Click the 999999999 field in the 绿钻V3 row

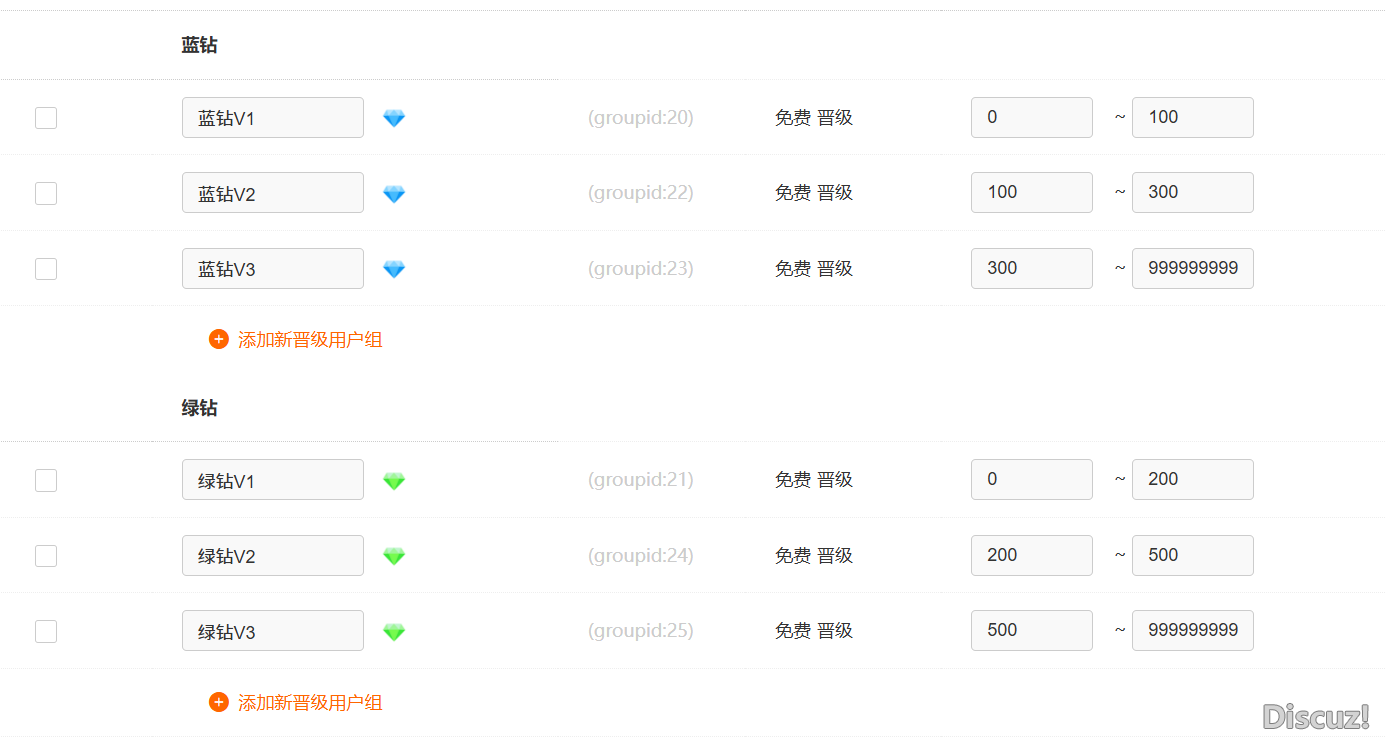tap(1192, 630)
